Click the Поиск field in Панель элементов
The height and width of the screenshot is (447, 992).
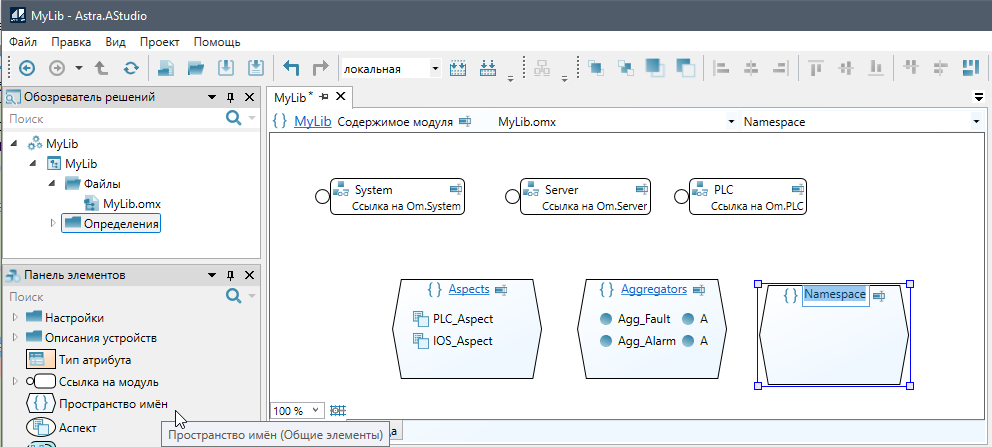(x=110, y=297)
